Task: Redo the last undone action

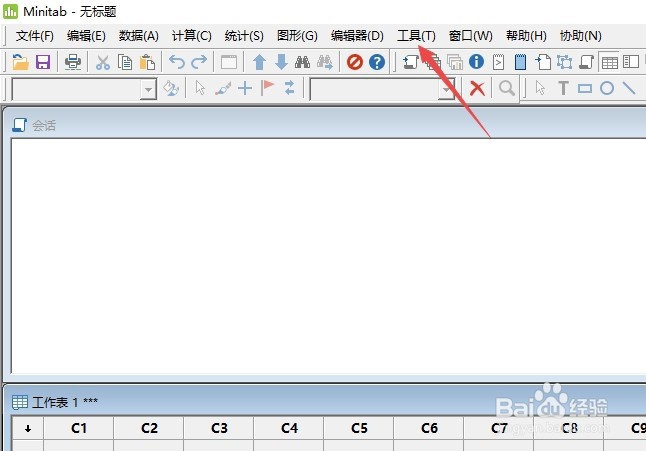Action: (x=199, y=62)
